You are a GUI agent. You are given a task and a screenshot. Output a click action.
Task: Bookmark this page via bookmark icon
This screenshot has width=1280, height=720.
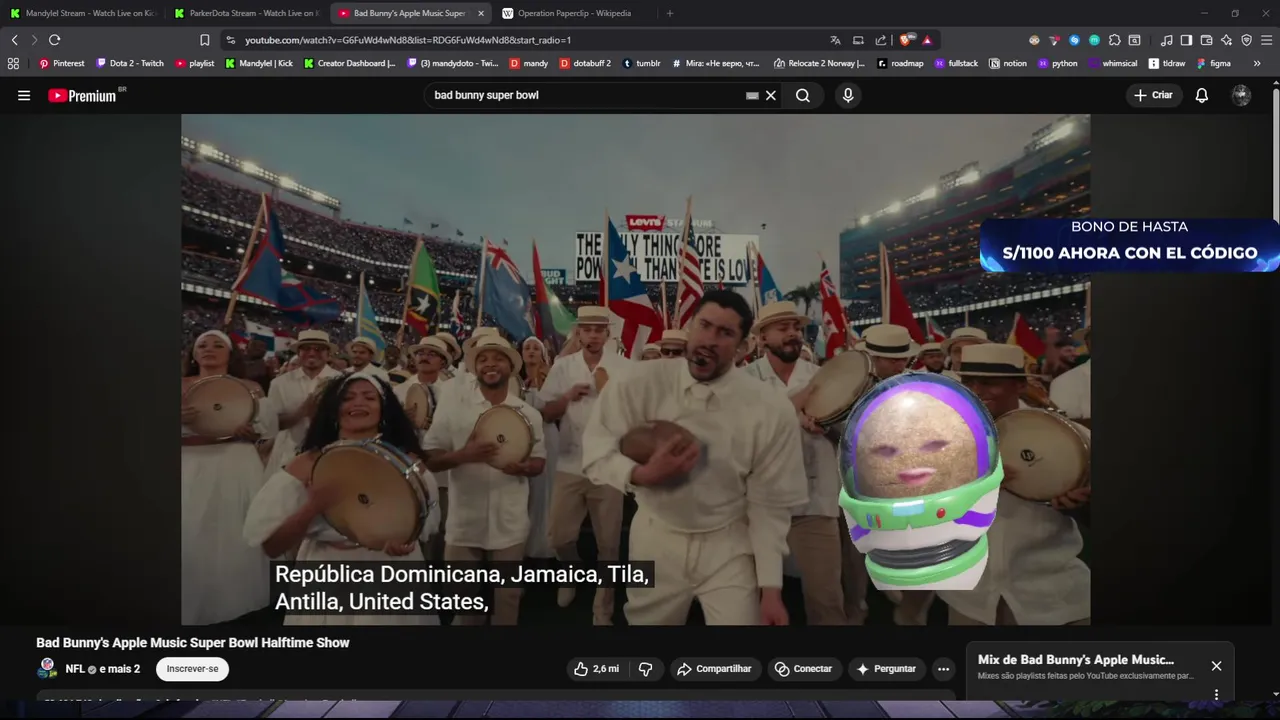tap(205, 40)
